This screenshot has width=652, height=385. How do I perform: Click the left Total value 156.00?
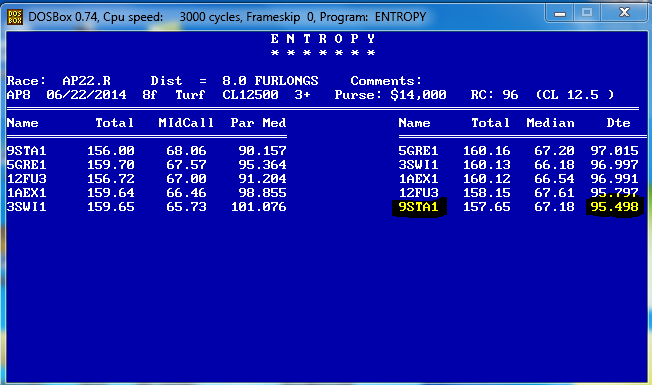[x=111, y=151]
